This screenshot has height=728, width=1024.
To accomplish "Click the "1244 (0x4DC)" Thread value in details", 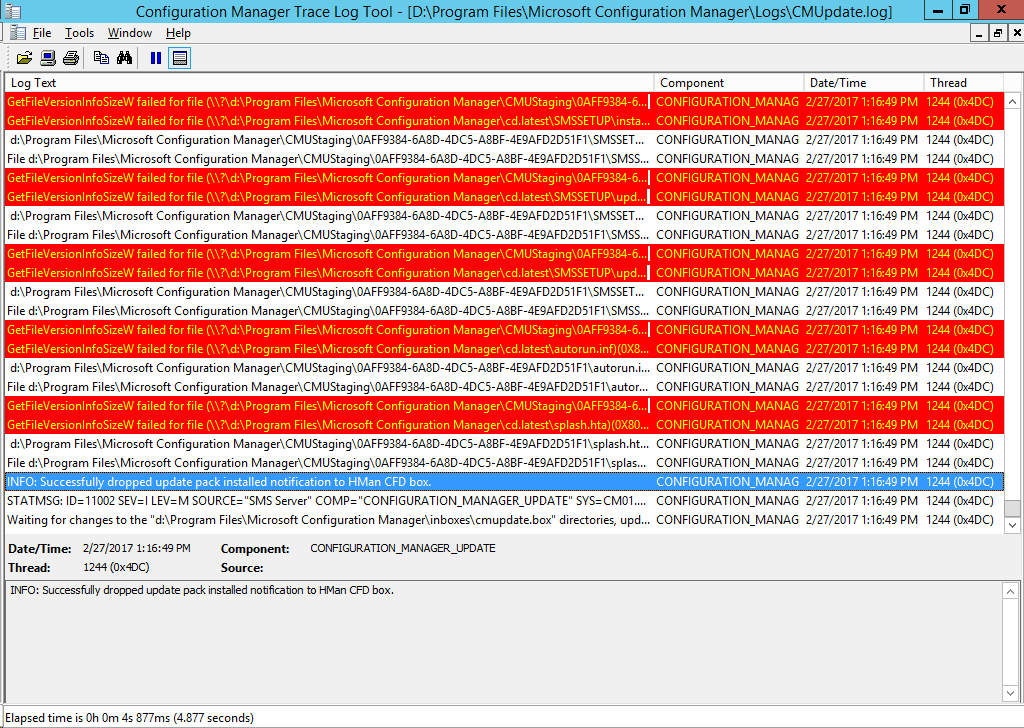I will tap(116, 567).
